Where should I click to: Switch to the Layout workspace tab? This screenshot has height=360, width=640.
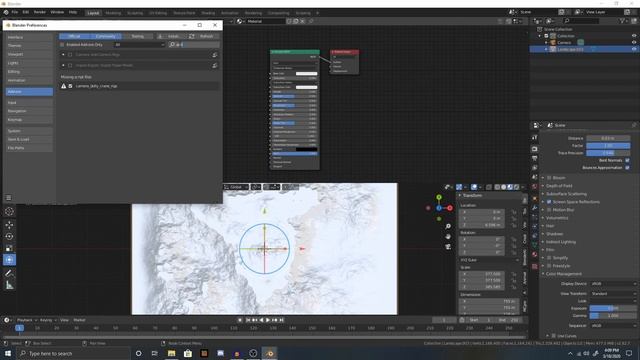pos(93,13)
